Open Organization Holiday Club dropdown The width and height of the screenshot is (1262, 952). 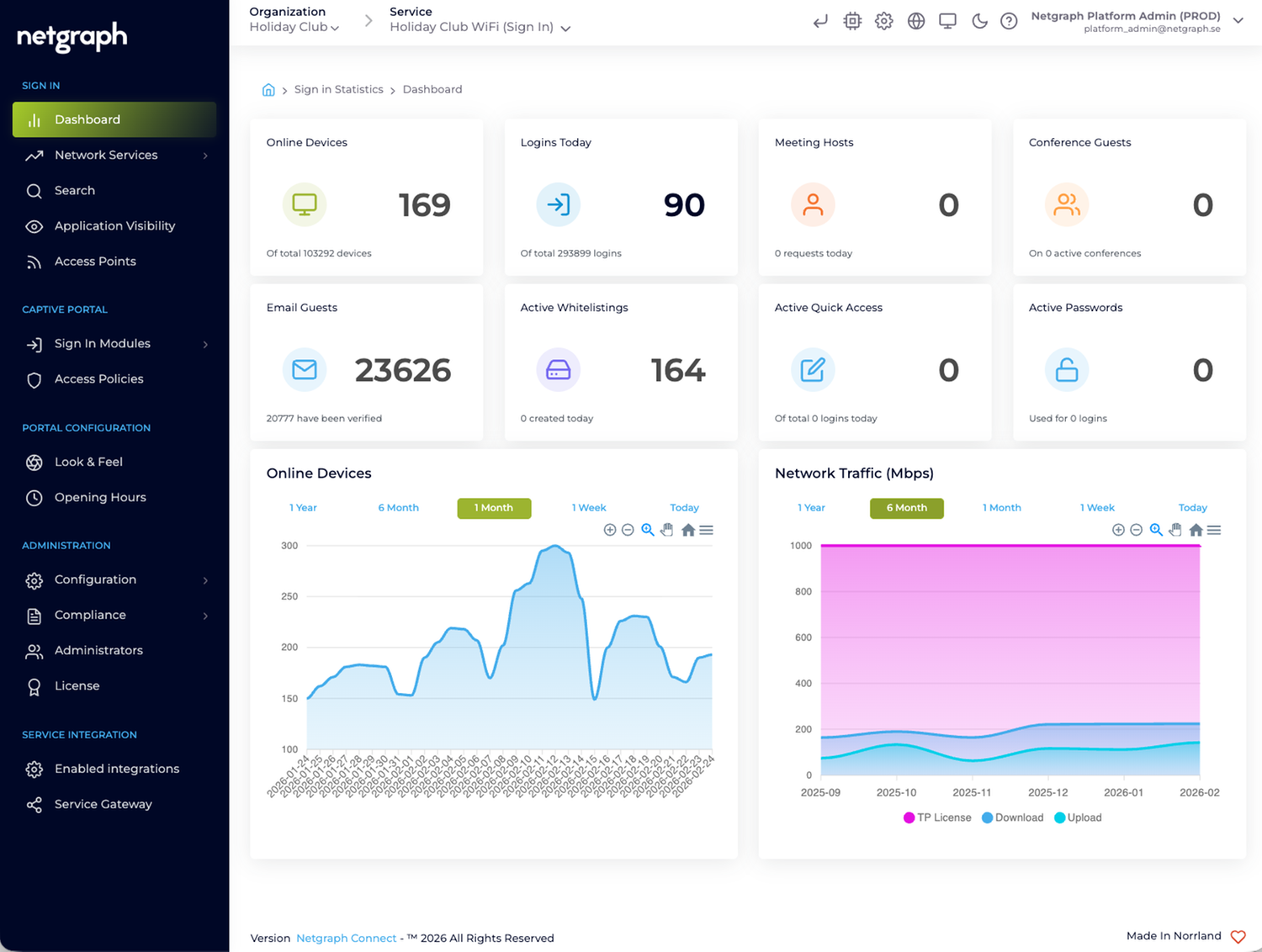click(294, 27)
